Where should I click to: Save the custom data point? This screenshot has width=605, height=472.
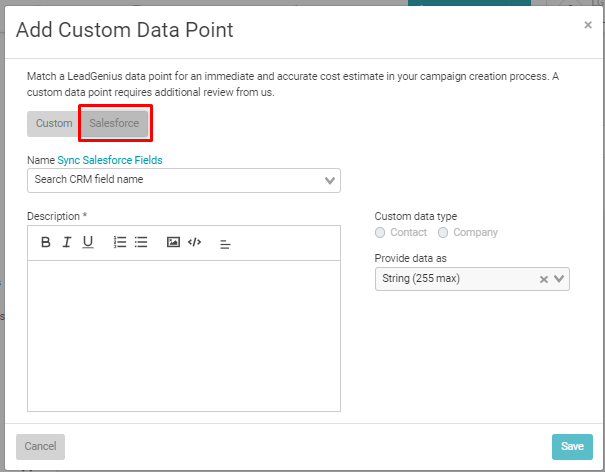[572, 447]
